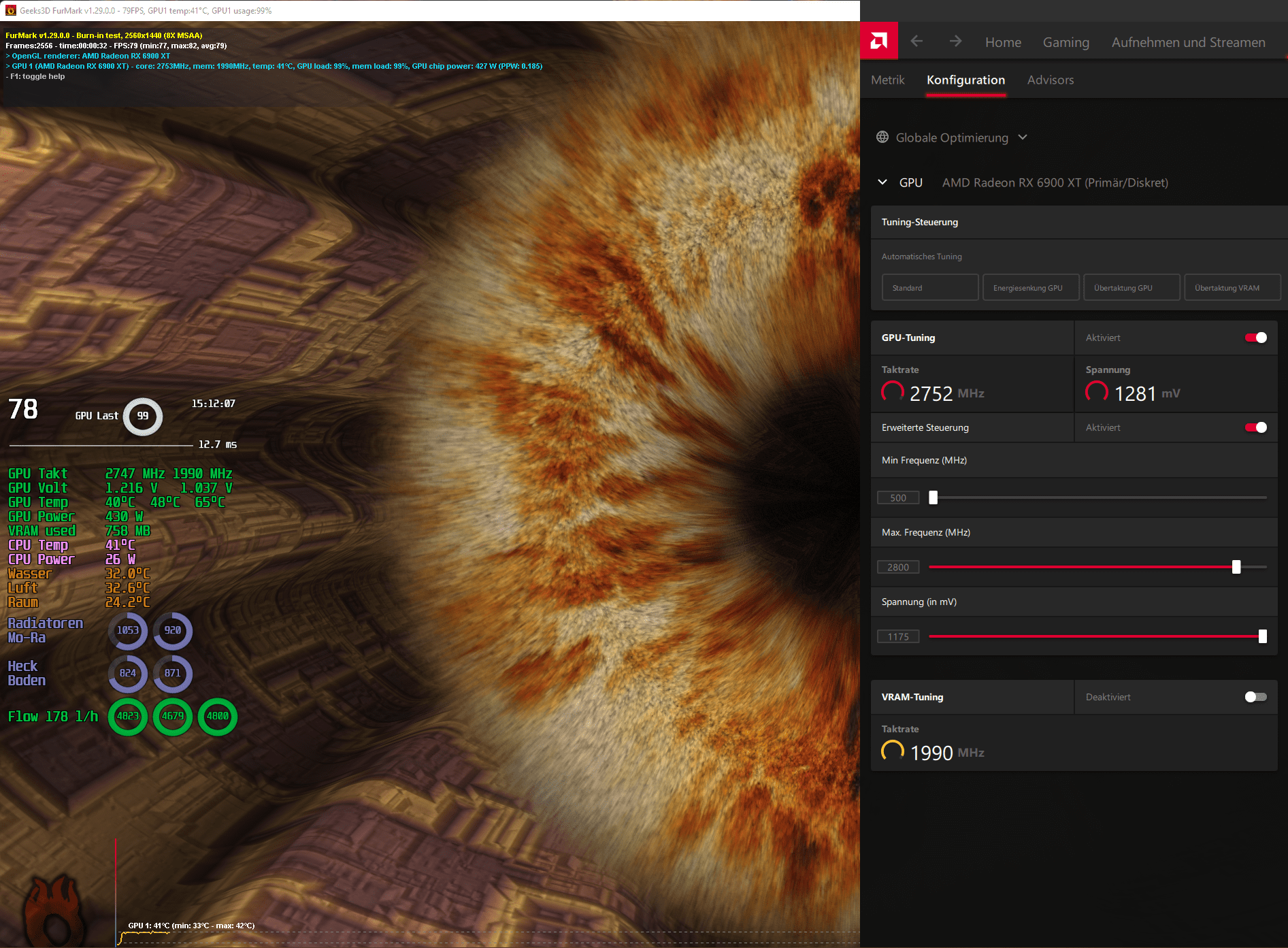Screen dimensions: 1288x948
Task: Click the 'AMD Radeon RX 6900 XT (Primär/Diskret)' label
Action: point(1055,182)
